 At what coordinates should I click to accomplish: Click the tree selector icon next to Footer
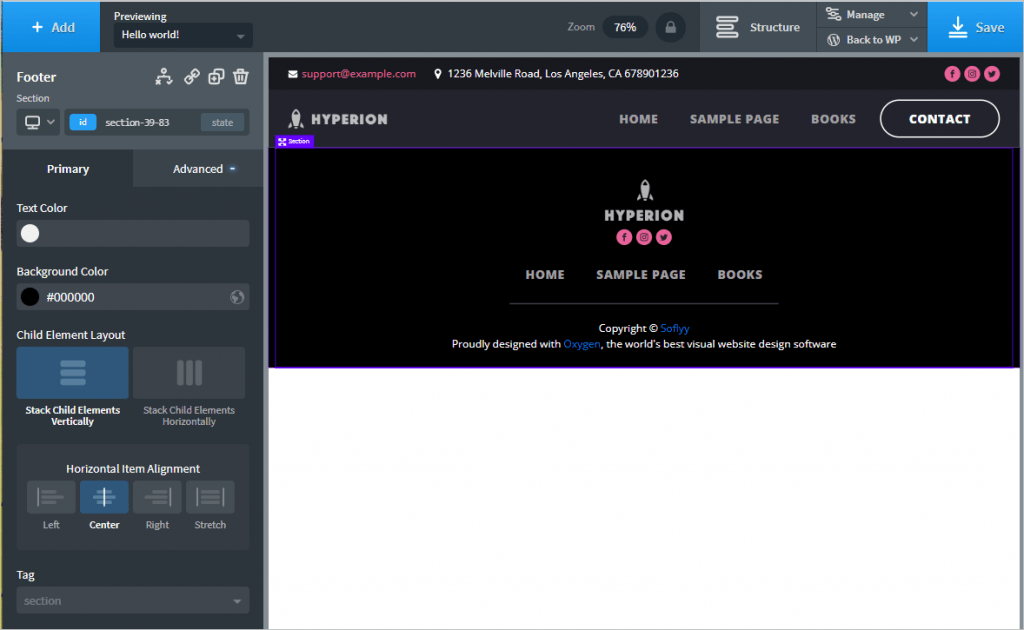tap(164, 77)
